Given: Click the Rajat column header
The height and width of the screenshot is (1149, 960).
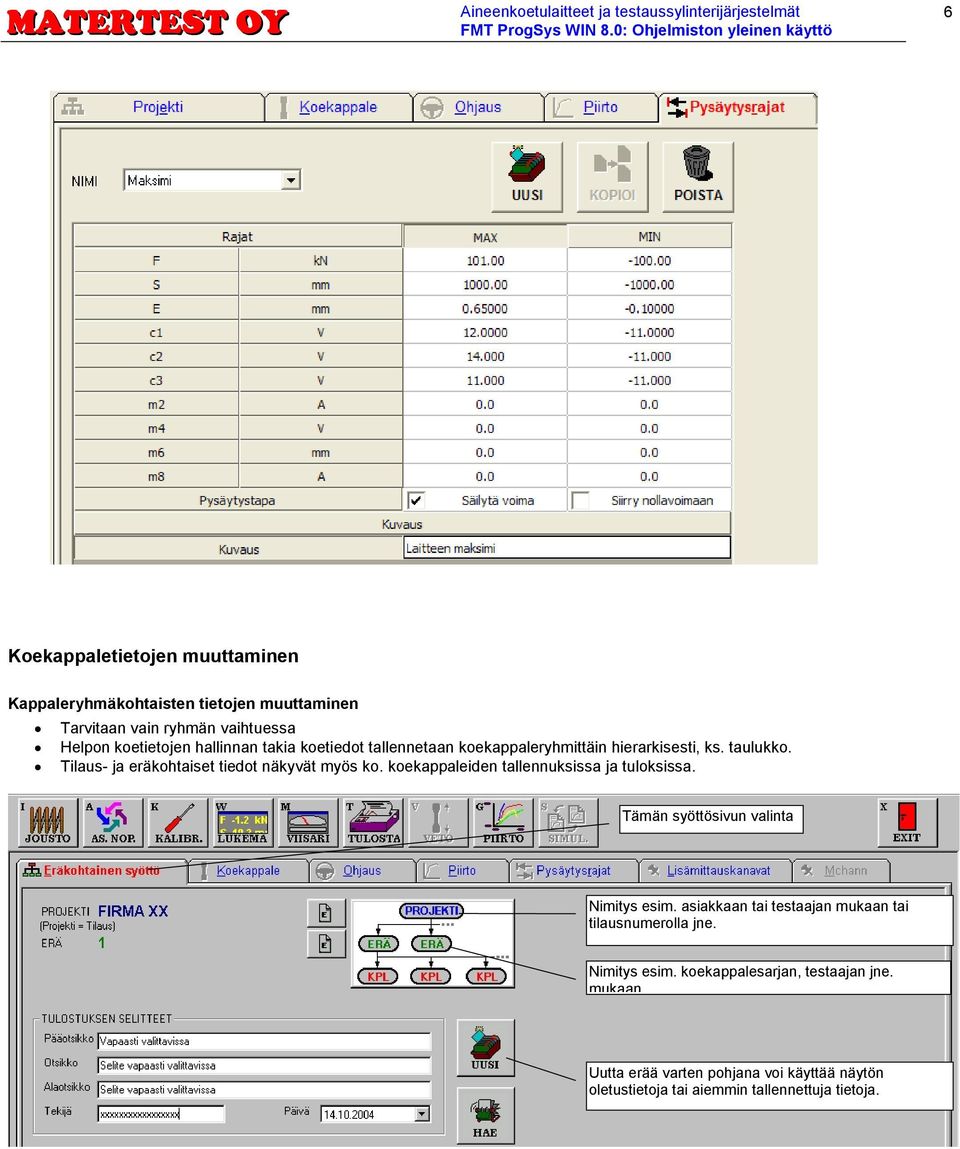Looking at the screenshot, I should pyautogui.click(x=237, y=237).
